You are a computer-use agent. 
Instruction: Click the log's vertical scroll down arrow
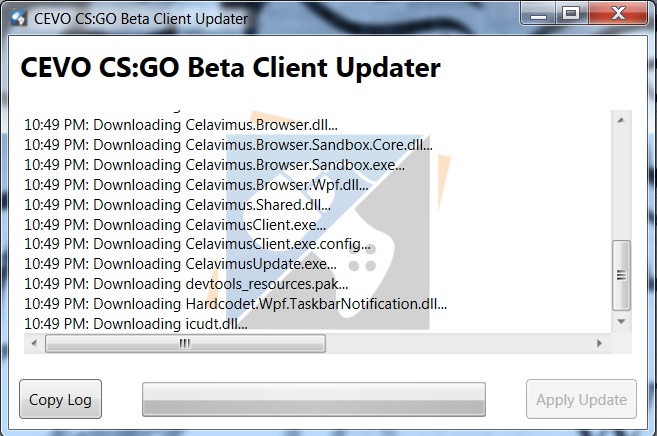[621, 322]
